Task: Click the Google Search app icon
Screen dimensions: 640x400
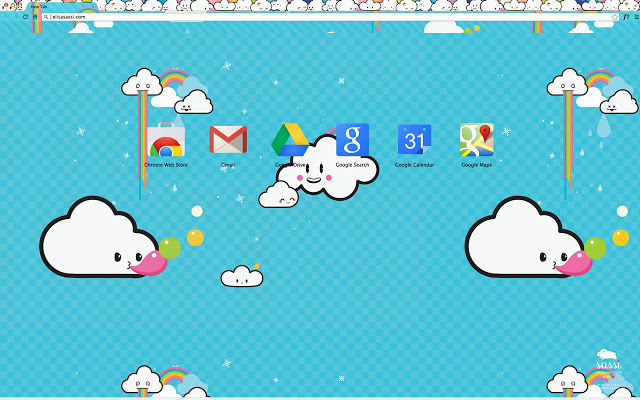Action: [x=352, y=140]
